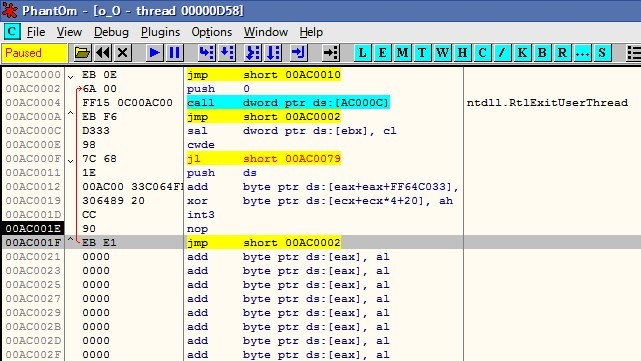Open Call stack with K button
The image size is (641, 361).
tap(522, 53)
